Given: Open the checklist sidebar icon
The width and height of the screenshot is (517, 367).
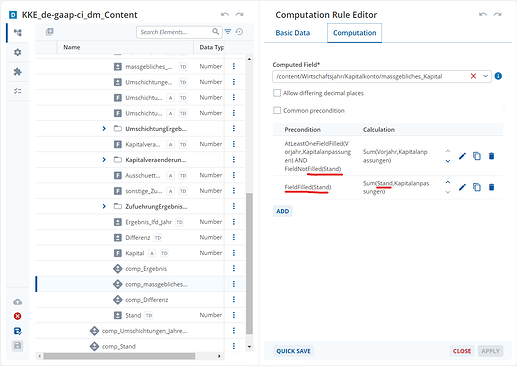Looking at the screenshot, I should (17, 91).
